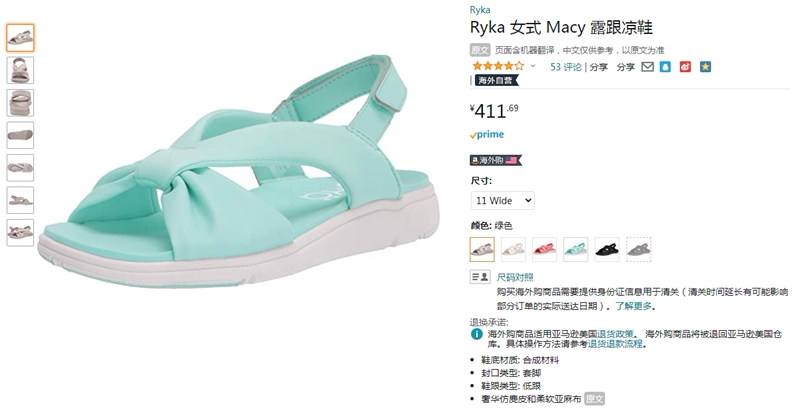Click the Ryka brand link

click(480, 10)
